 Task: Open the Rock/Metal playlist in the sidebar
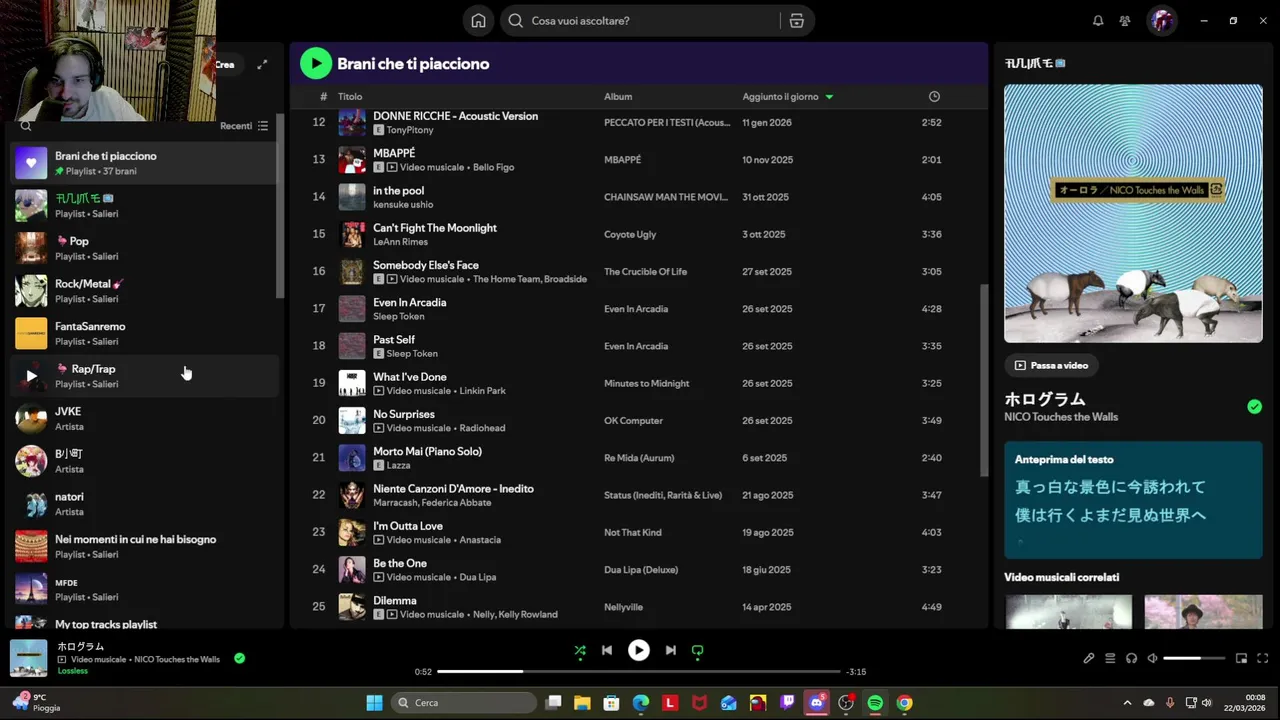(145, 291)
